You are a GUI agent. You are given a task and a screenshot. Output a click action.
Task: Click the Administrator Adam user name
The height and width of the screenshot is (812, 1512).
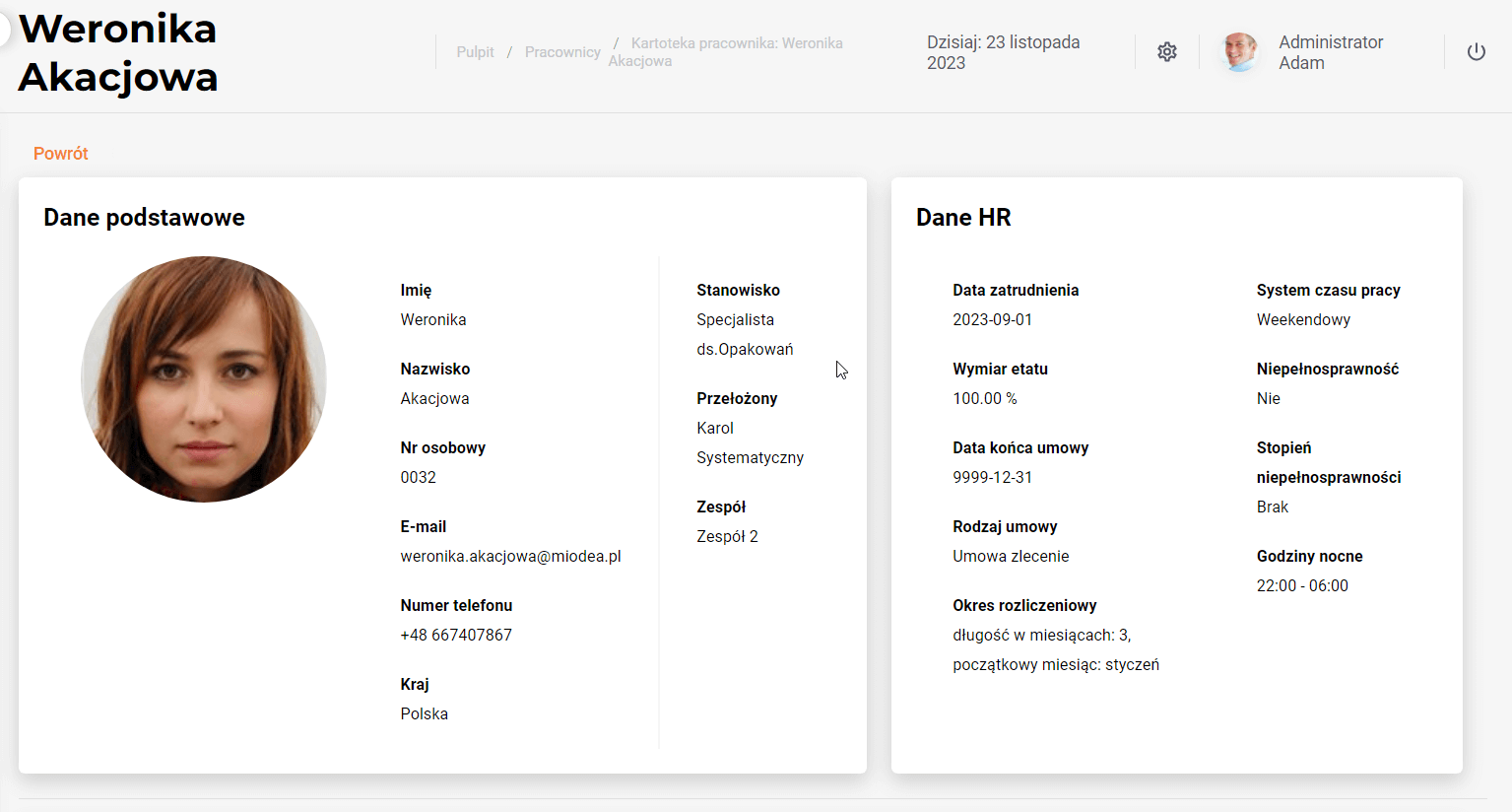(x=1331, y=52)
